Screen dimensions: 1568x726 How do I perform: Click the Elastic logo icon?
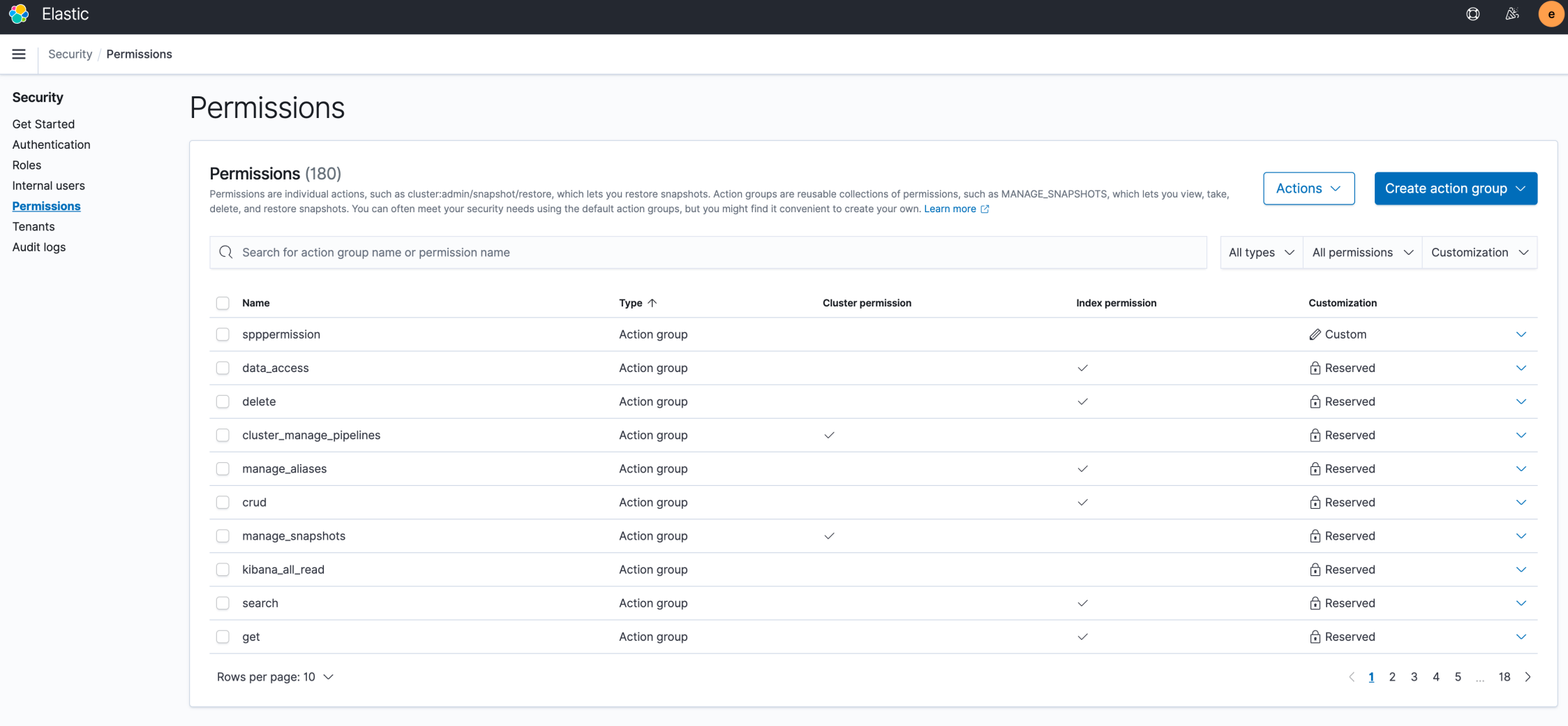pos(19,14)
